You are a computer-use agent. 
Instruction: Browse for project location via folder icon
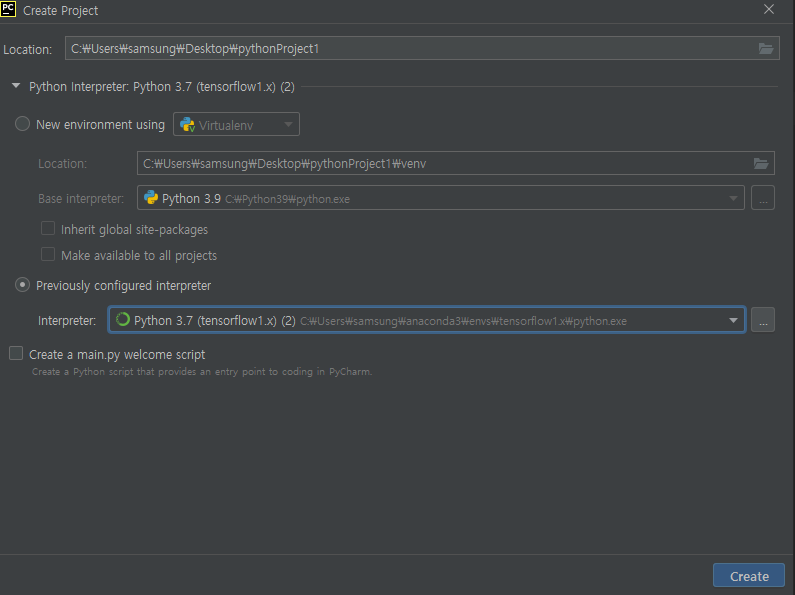click(x=765, y=49)
